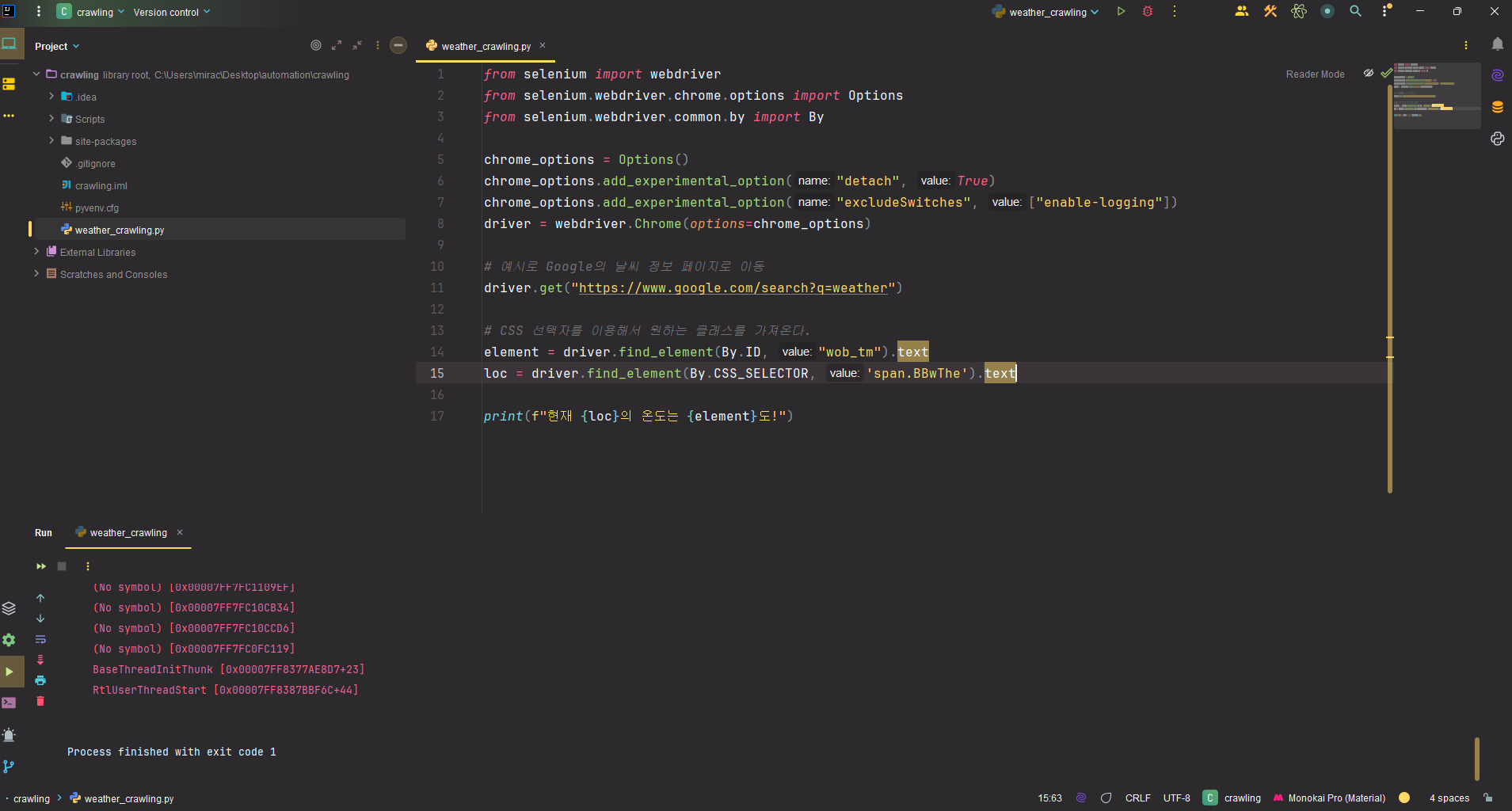This screenshot has width=1512, height=811.
Task: Open build tools hammer-and-wrench icon
Action: (1270, 11)
